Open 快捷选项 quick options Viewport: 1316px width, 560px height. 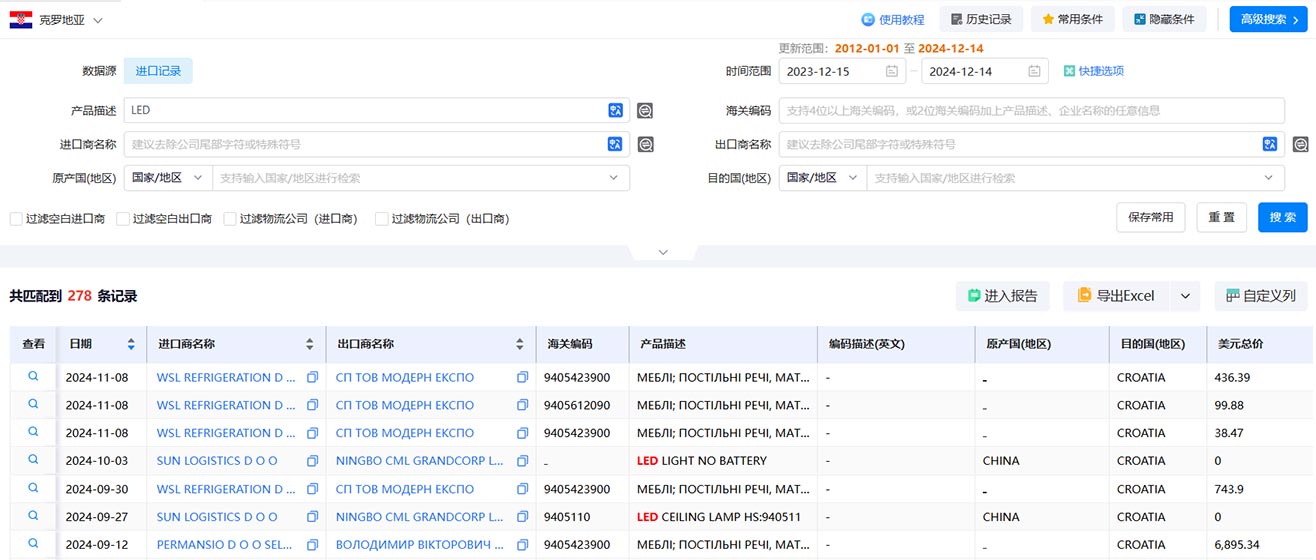click(x=1094, y=71)
